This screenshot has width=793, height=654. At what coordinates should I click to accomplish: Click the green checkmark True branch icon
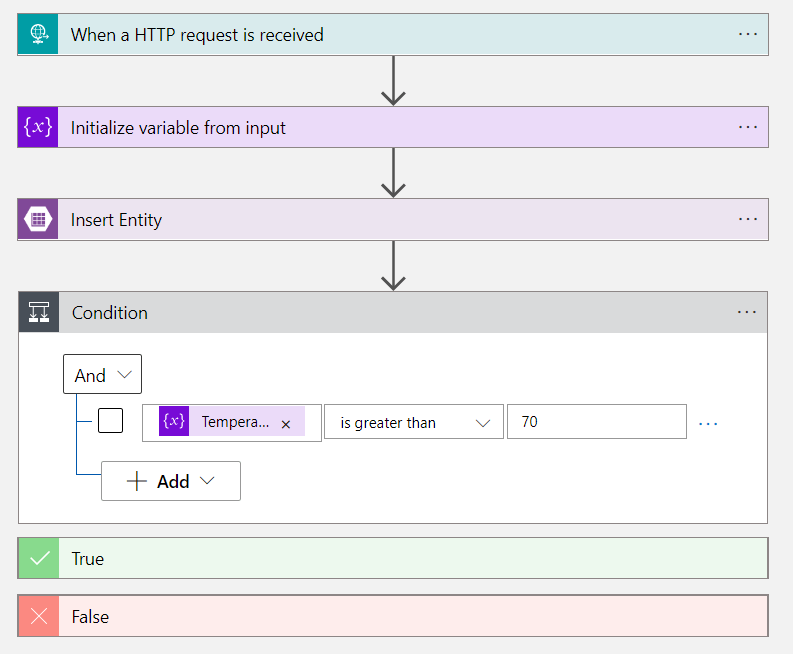39,559
